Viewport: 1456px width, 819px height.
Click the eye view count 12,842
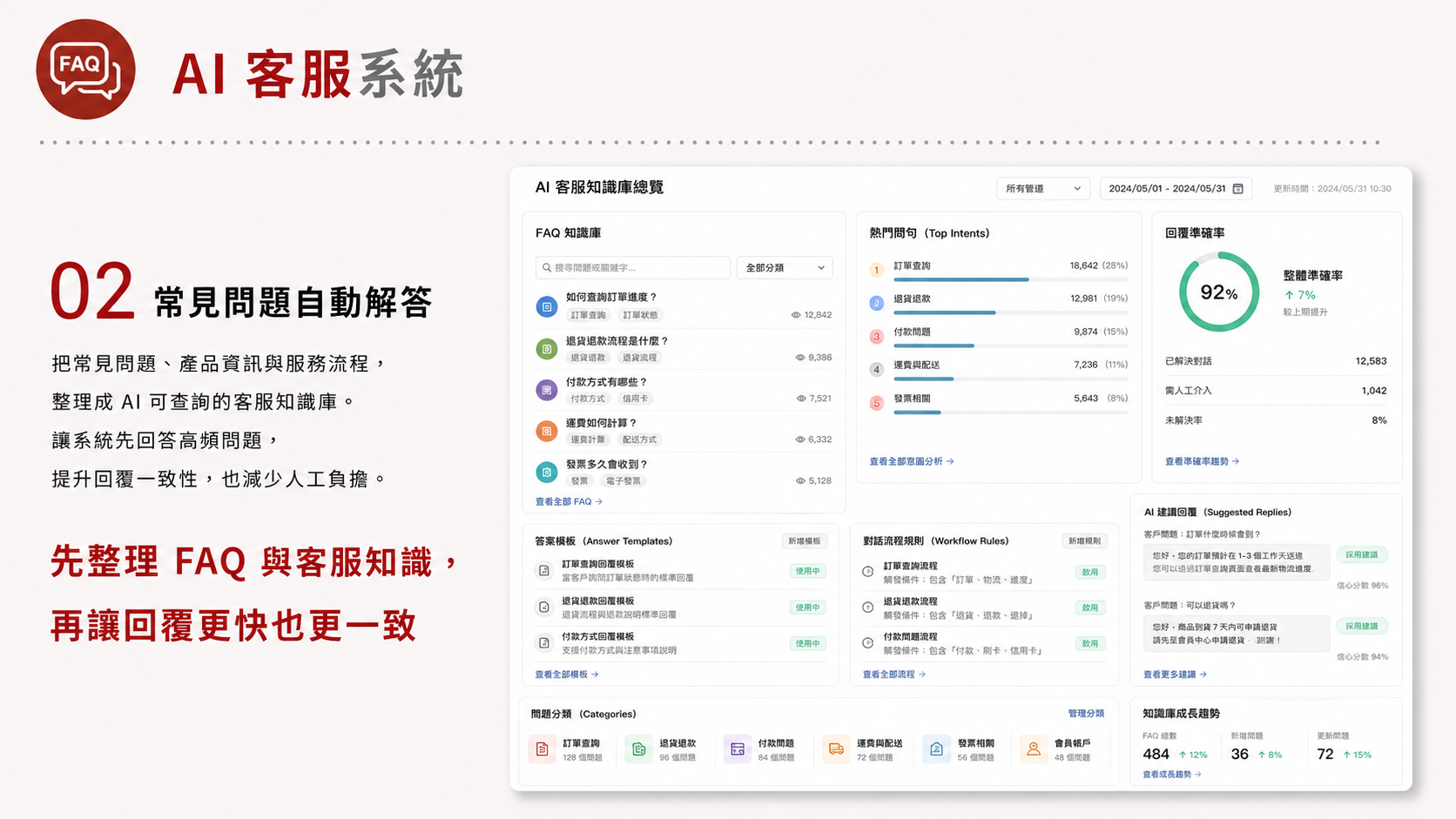point(812,315)
